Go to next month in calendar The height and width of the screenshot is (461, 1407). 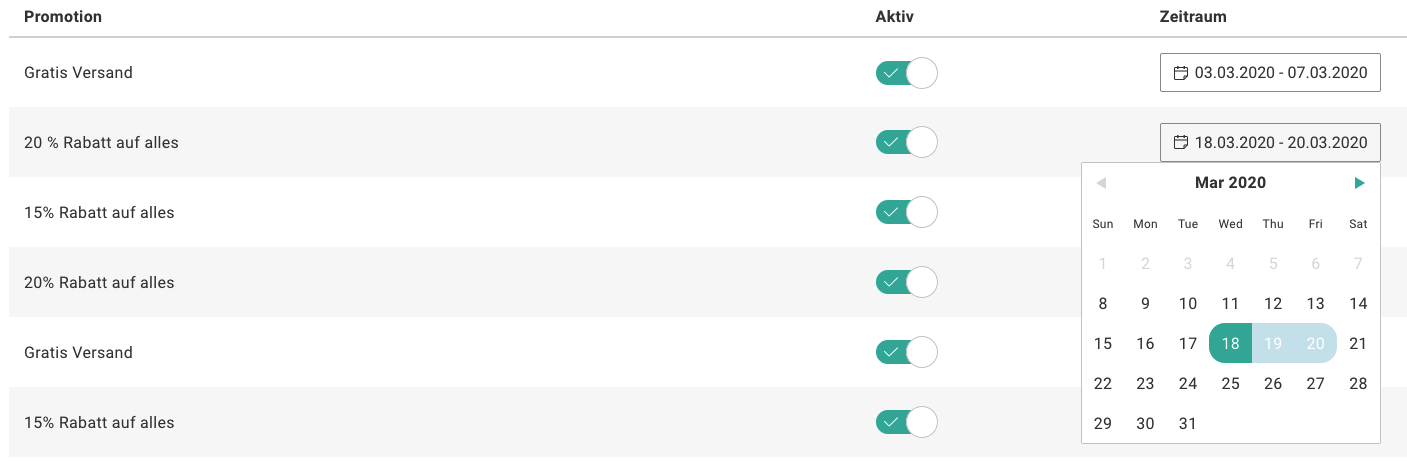coord(1359,183)
